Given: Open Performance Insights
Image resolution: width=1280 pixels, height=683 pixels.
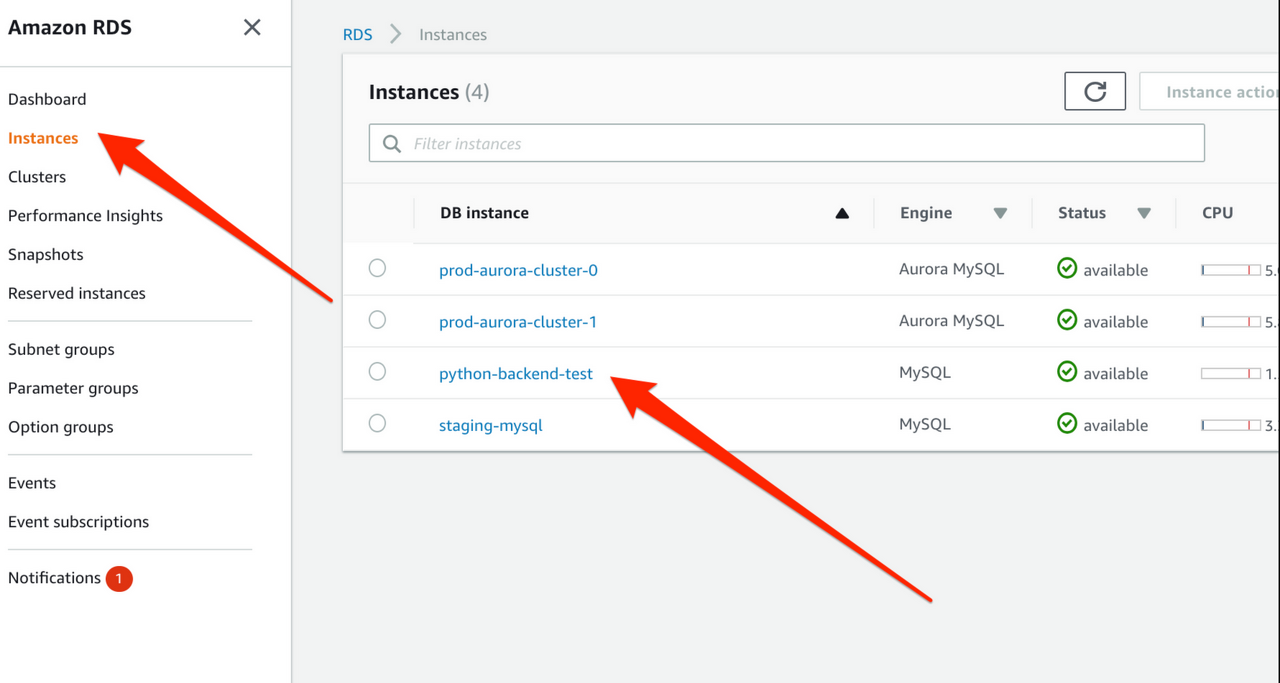Looking at the screenshot, I should (x=85, y=216).
